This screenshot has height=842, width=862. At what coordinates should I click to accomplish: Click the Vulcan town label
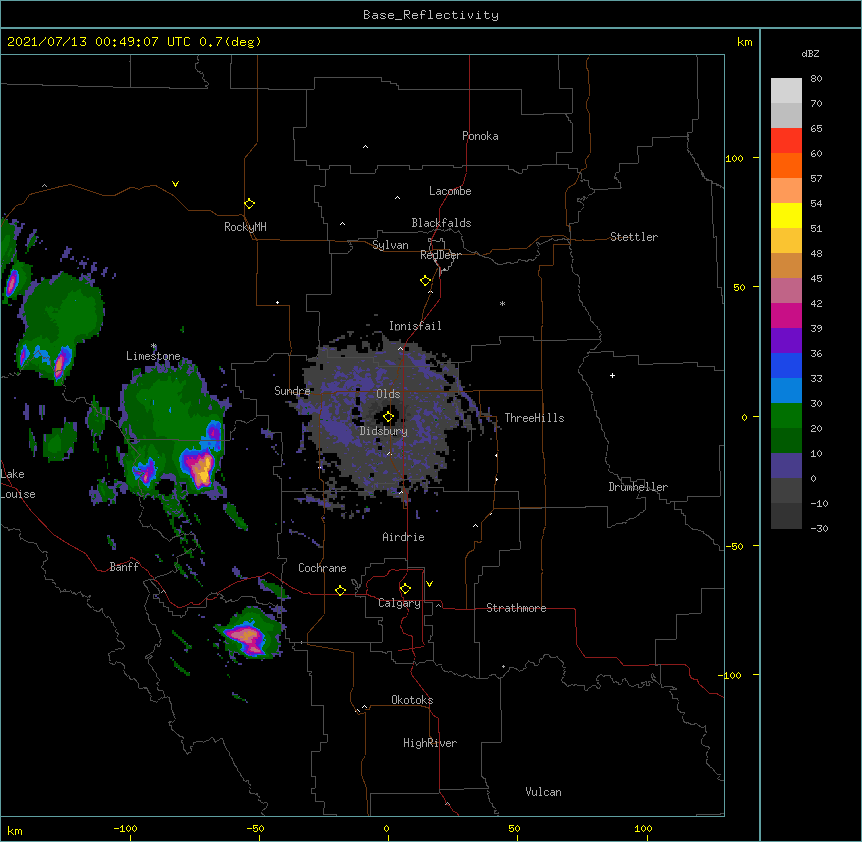point(543,792)
